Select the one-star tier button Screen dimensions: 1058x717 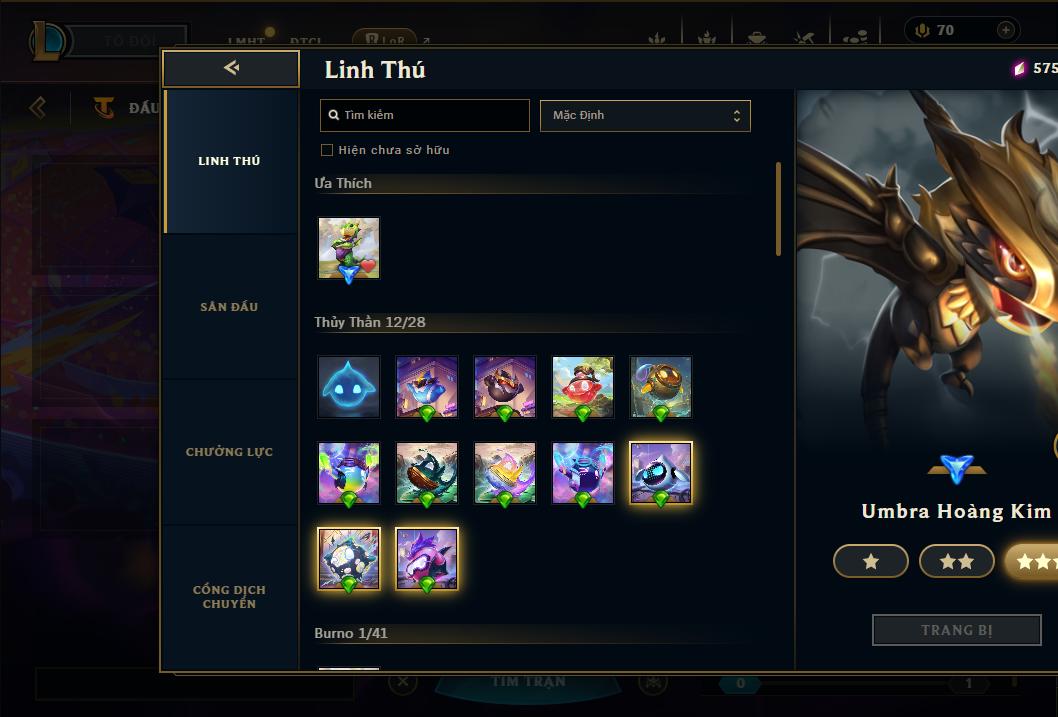[x=870, y=561]
